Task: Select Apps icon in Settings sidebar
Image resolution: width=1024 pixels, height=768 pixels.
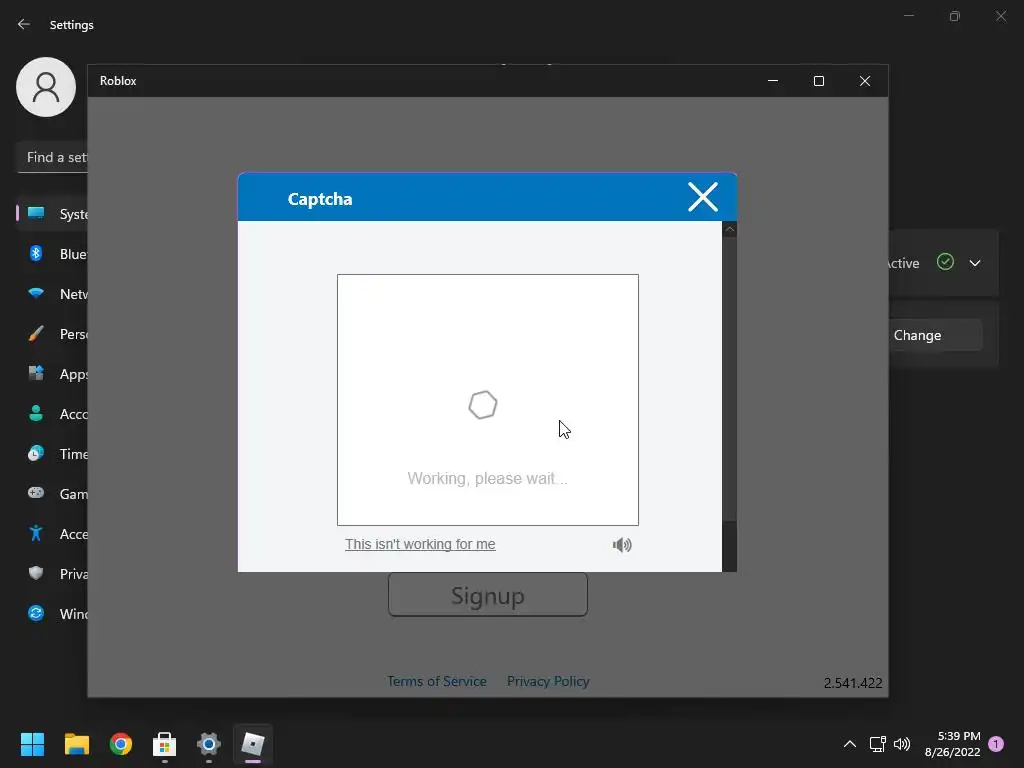Action: click(x=36, y=374)
